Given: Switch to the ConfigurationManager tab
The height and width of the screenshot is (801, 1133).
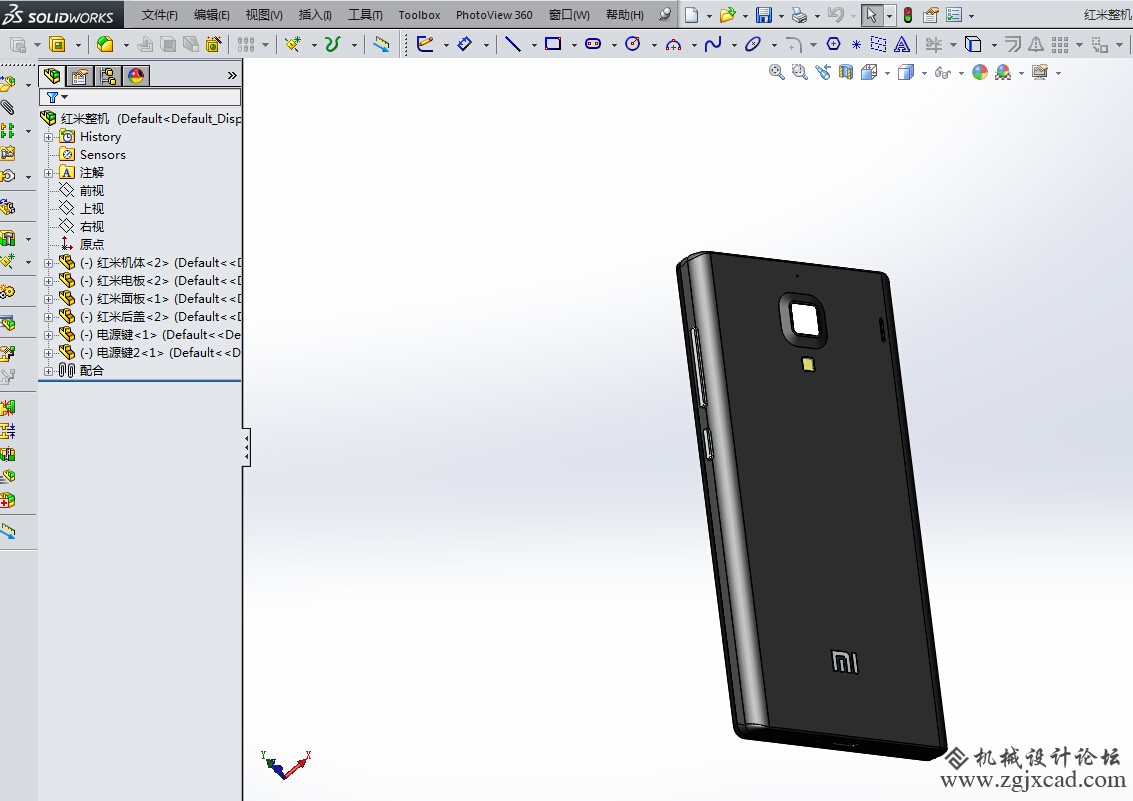Looking at the screenshot, I should (108, 76).
